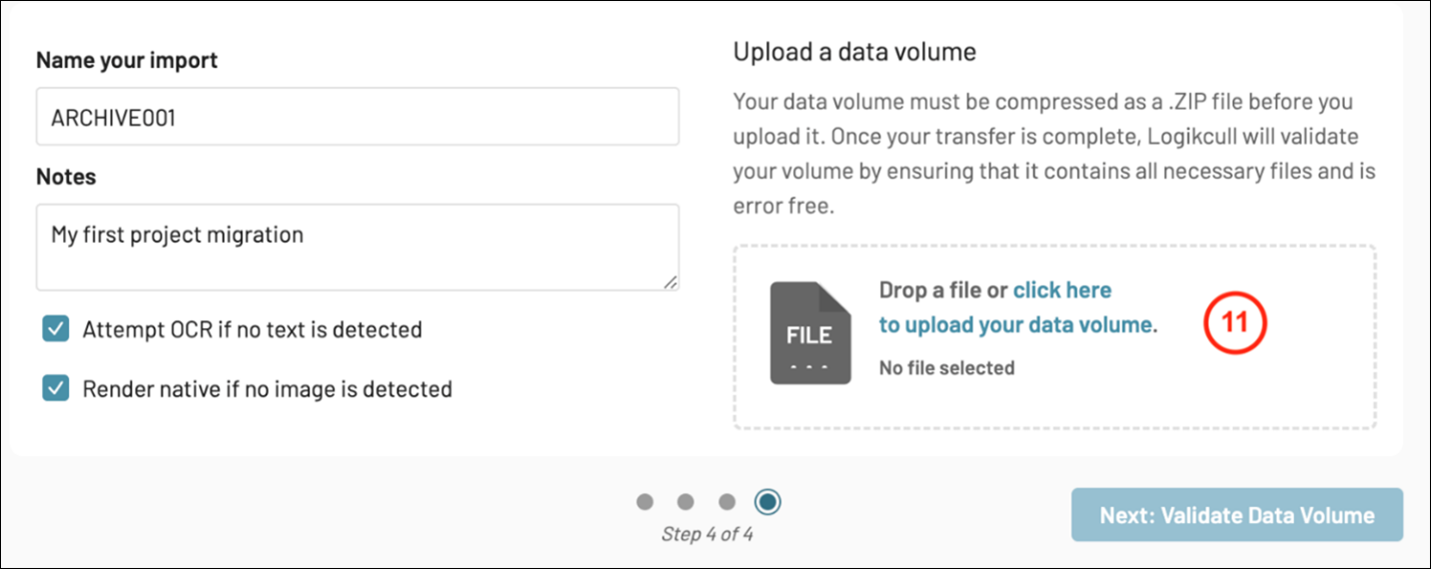
Task: Uncheck the Attempt OCR checkbox
Action: coord(55,329)
